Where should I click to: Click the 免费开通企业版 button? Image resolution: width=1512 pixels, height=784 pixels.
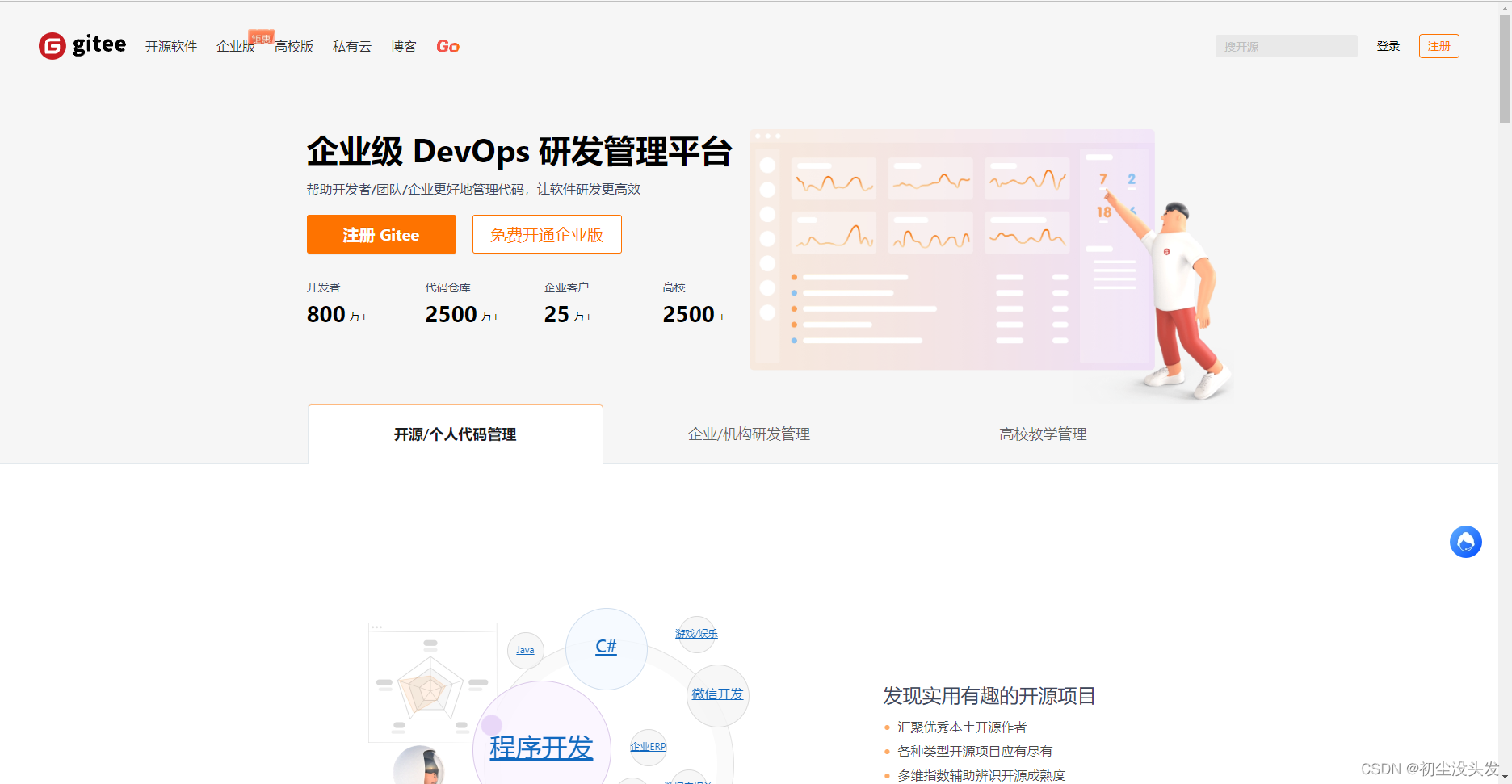click(547, 234)
